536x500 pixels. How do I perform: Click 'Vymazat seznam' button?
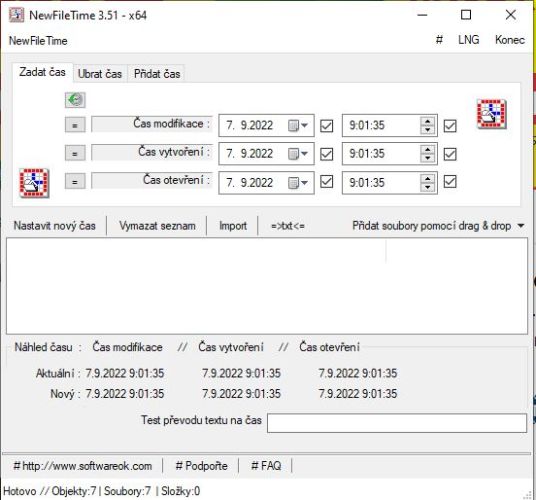click(x=157, y=226)
